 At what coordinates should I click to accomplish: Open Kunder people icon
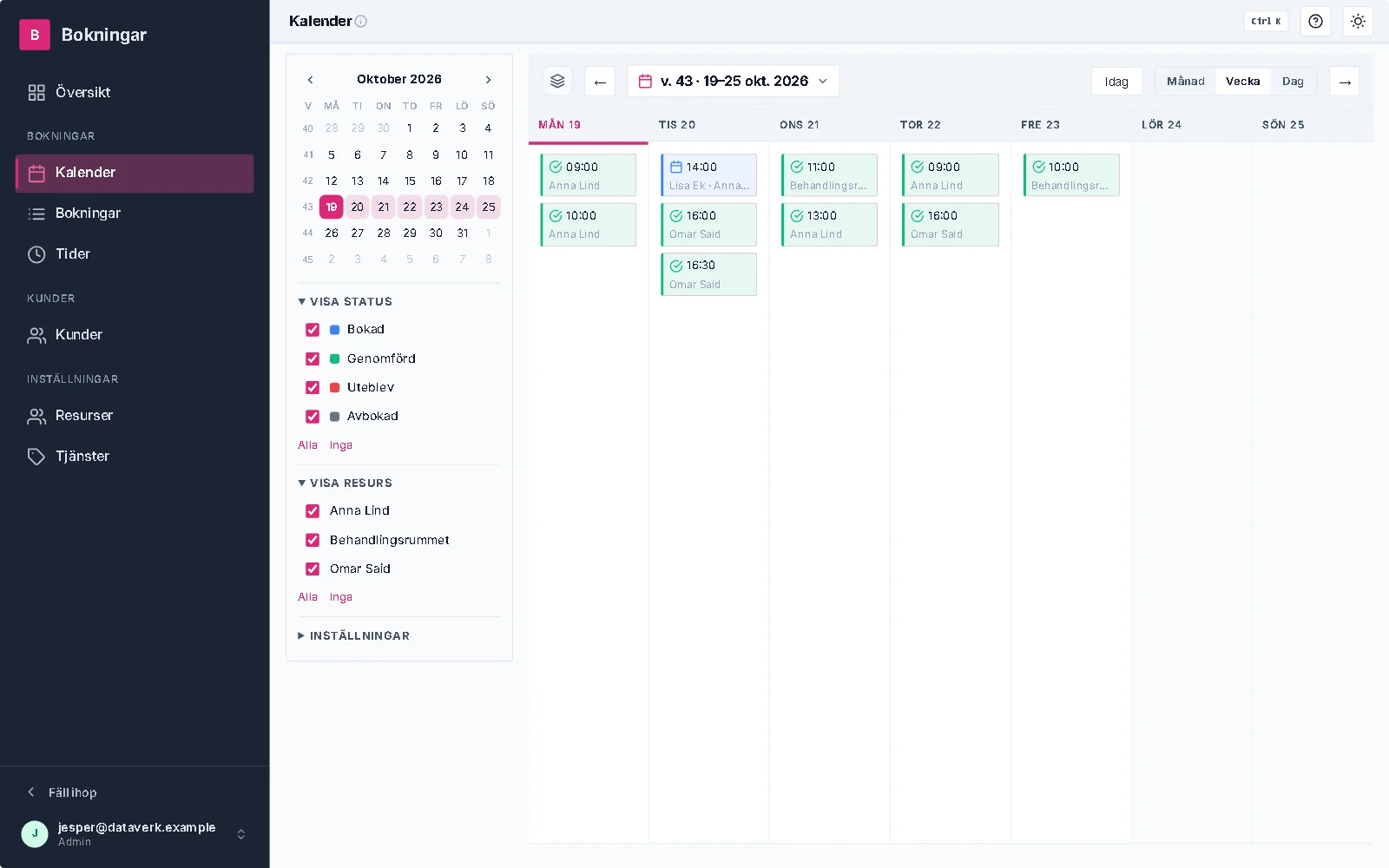(x=36, y=335)
